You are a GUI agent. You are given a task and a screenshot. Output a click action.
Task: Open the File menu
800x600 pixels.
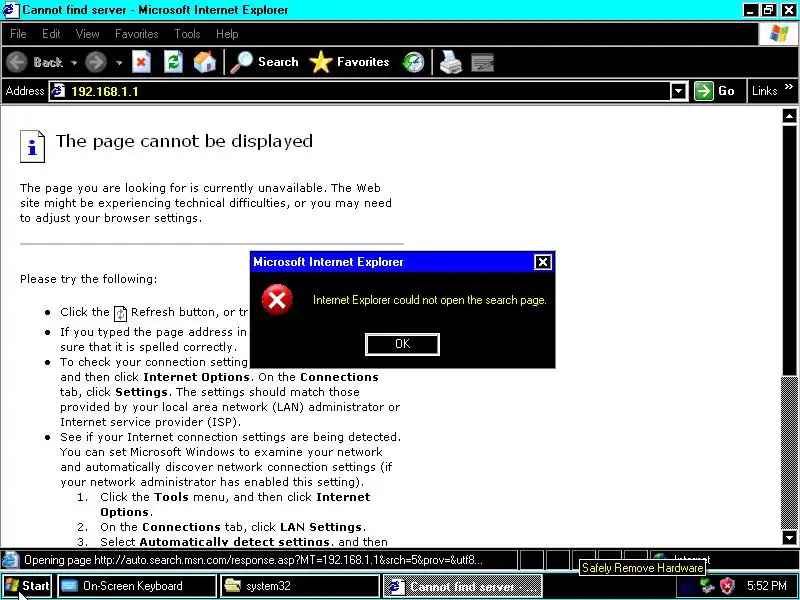pos(18,34)
